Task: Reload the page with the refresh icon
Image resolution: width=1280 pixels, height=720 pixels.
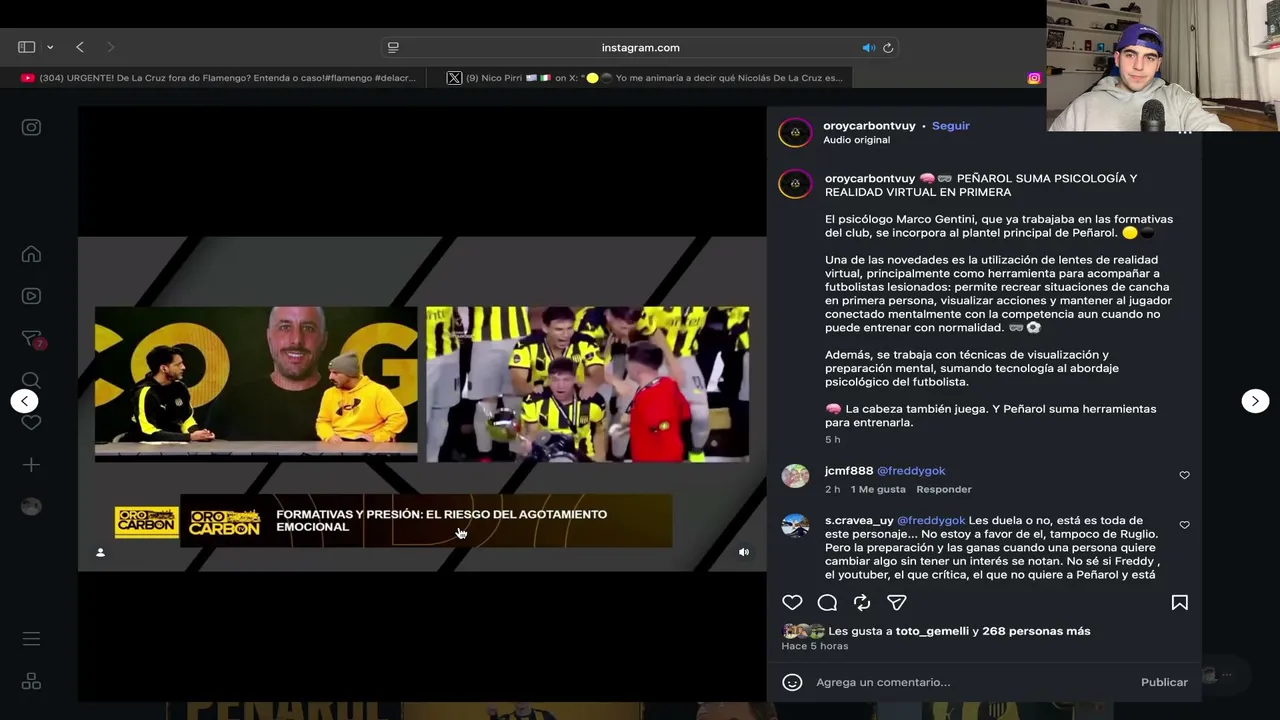Action: [888, 47]
